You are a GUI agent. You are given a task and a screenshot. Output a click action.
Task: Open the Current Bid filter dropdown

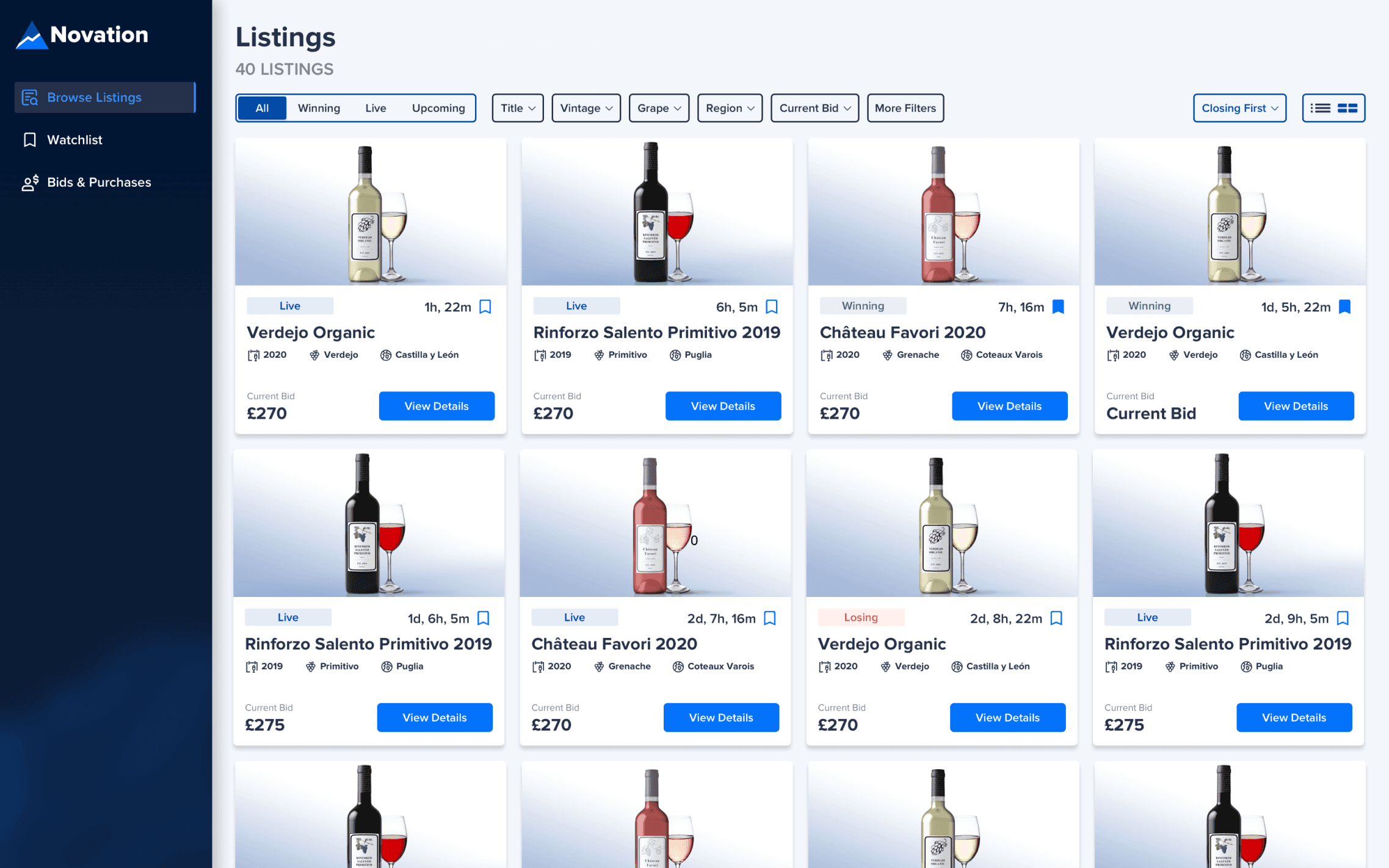[x=814, y=108]
